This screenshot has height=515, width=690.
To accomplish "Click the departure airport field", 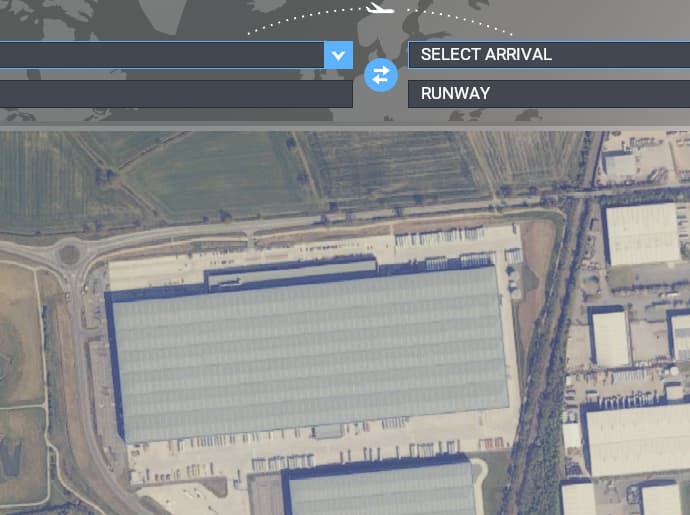I will (x=160, y=55).
